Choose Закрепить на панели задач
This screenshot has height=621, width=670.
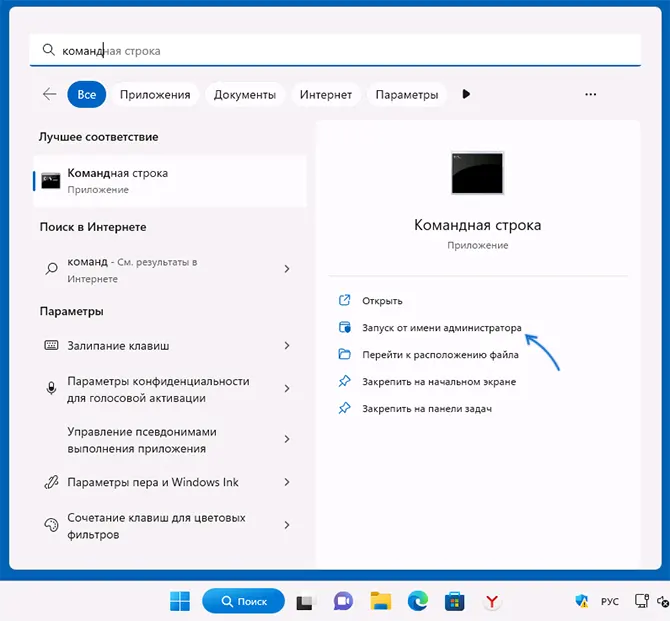[x=427, y=409]
